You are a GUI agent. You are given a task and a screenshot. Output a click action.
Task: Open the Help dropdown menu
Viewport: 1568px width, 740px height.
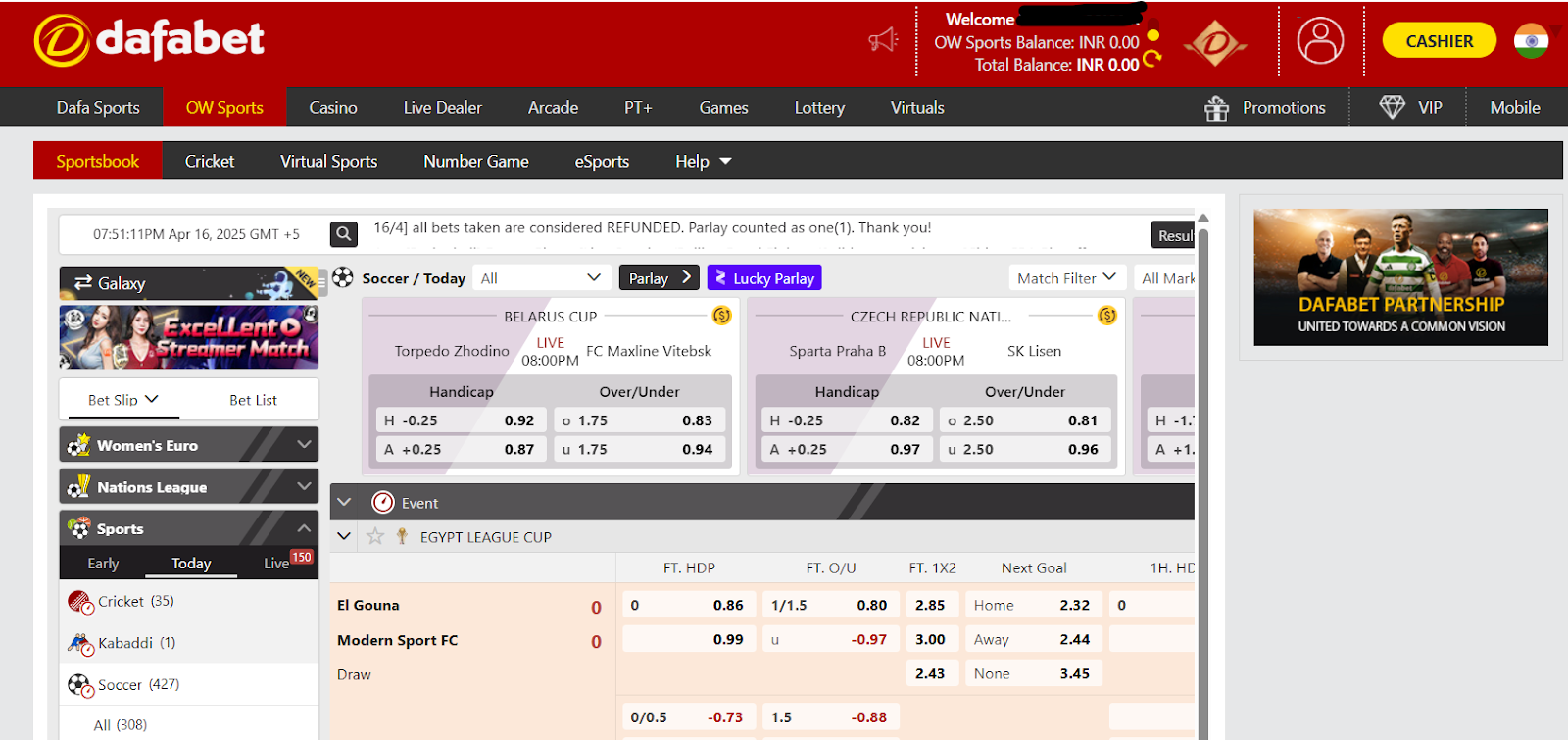coord(703,162)
